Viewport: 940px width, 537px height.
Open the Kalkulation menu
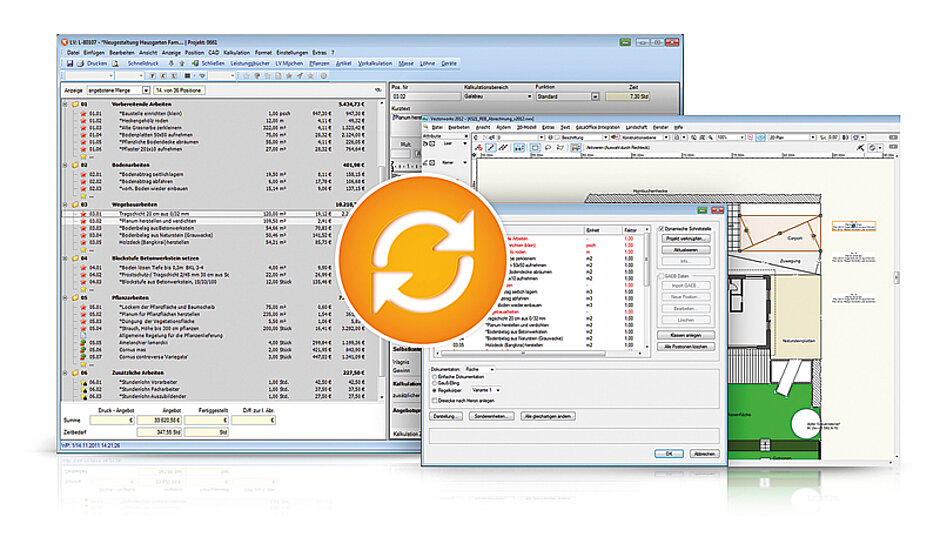coord(237,52)
